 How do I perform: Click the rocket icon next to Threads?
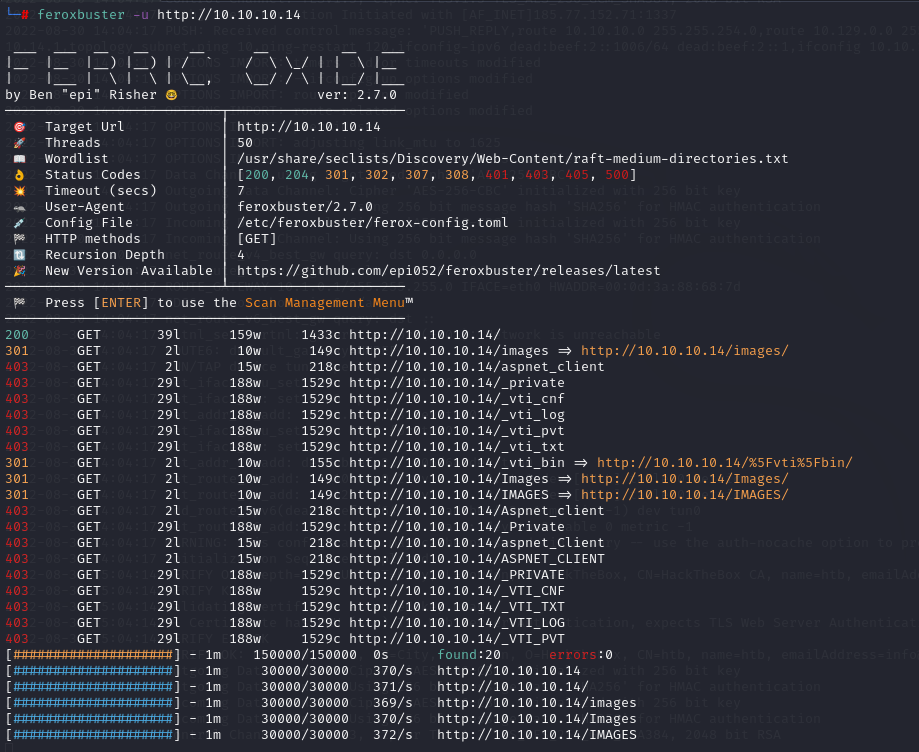[x=19, y=143]
